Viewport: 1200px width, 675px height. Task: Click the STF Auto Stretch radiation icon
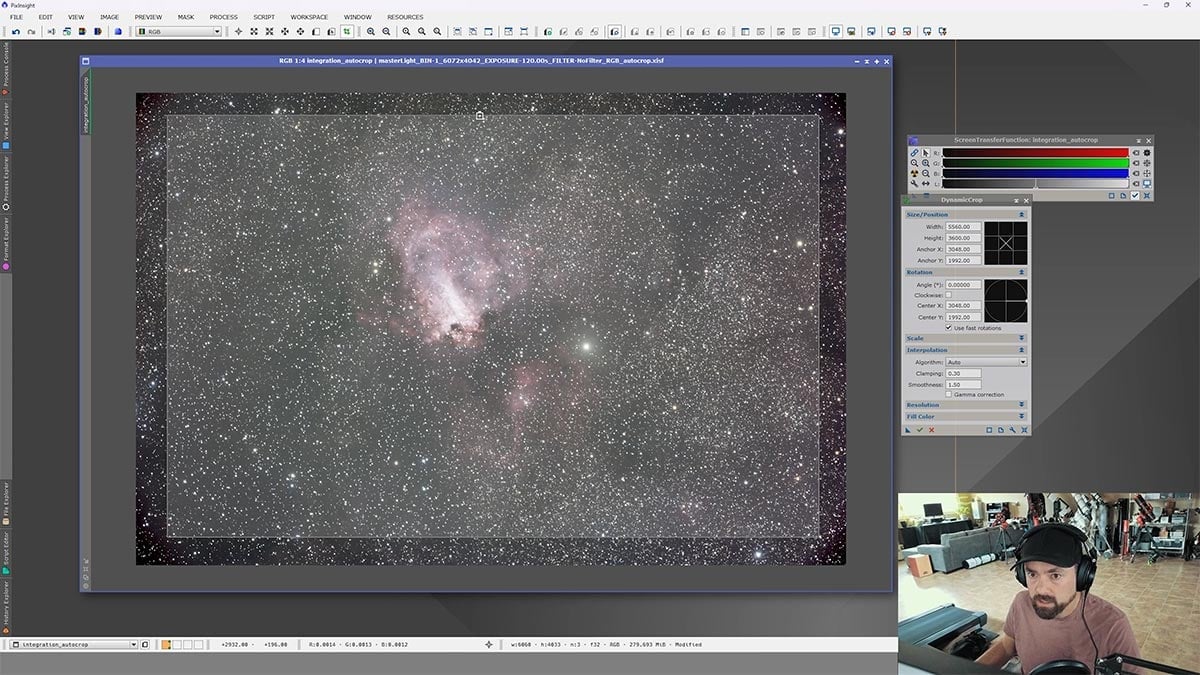[x=914, y=173]
